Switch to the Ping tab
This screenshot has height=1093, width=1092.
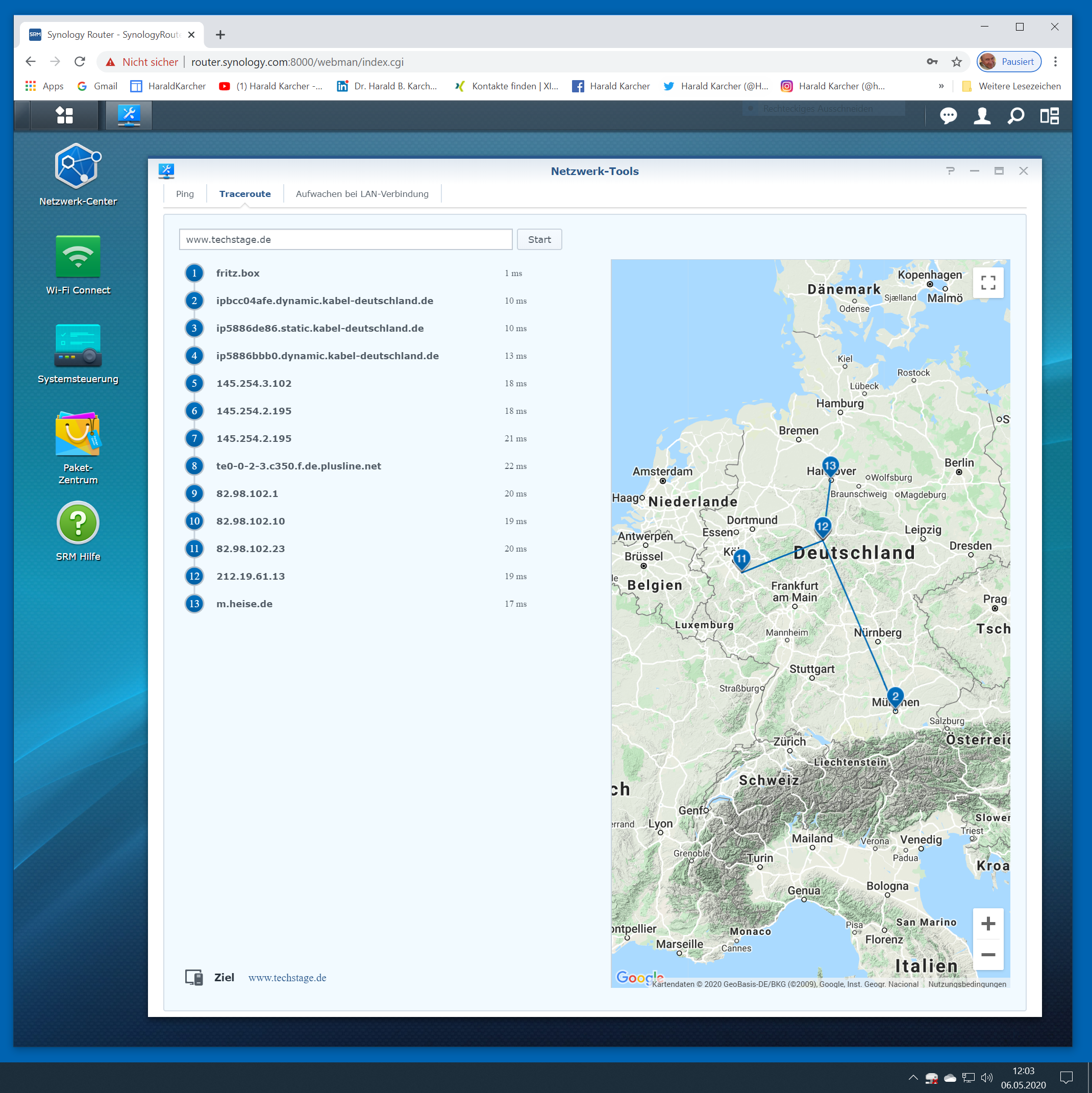[184, 194]
